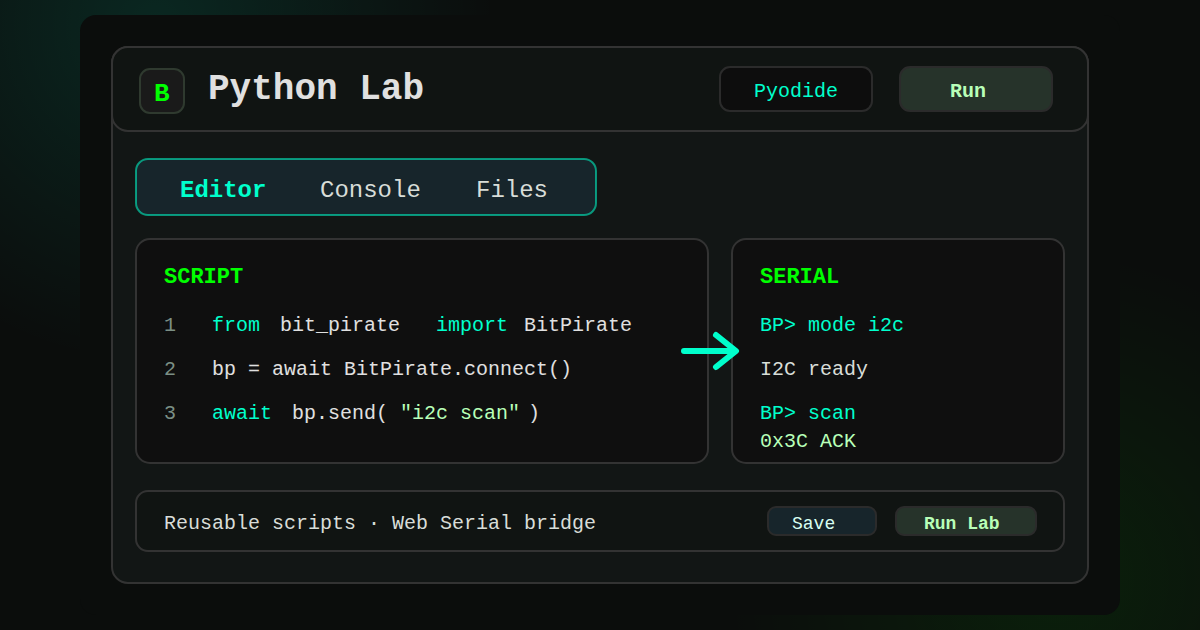Click the Pyodide button
The height and width of the screenshot is (630, 1200).
click(796, 90)
